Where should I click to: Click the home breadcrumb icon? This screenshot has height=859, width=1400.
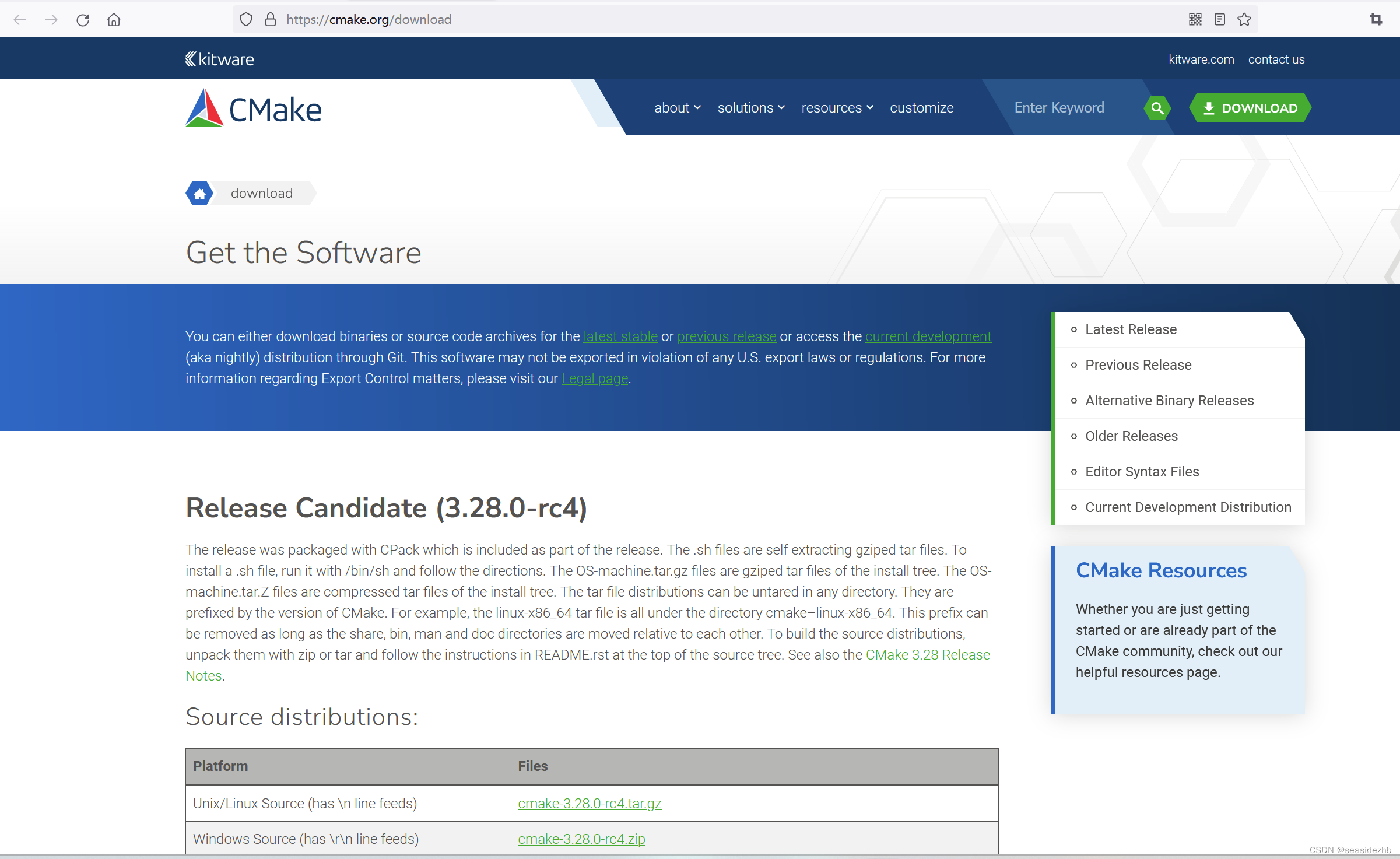coord(198,193)
